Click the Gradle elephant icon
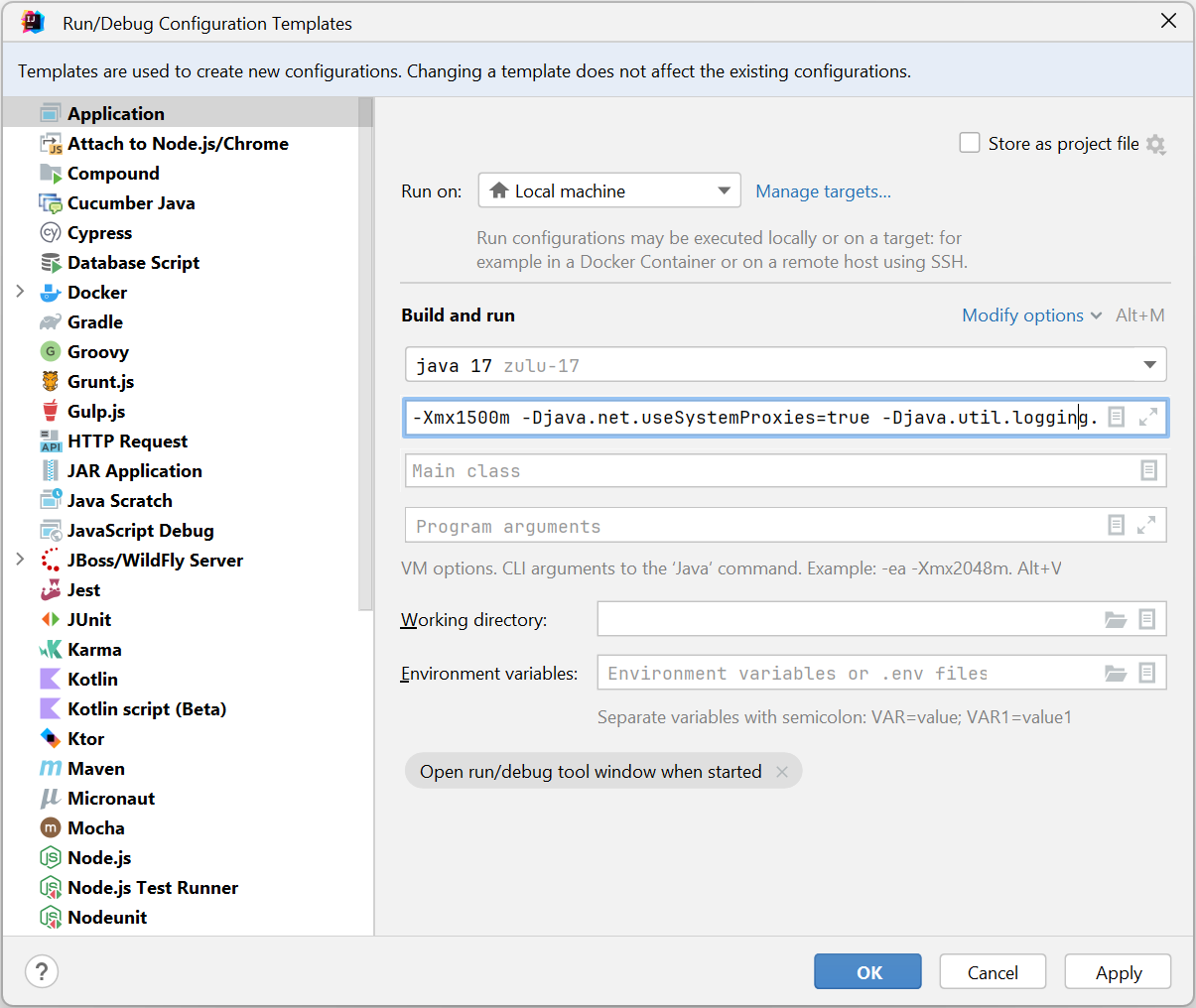This screenshot has width=1196, height=1008. (x=51, y=321)
